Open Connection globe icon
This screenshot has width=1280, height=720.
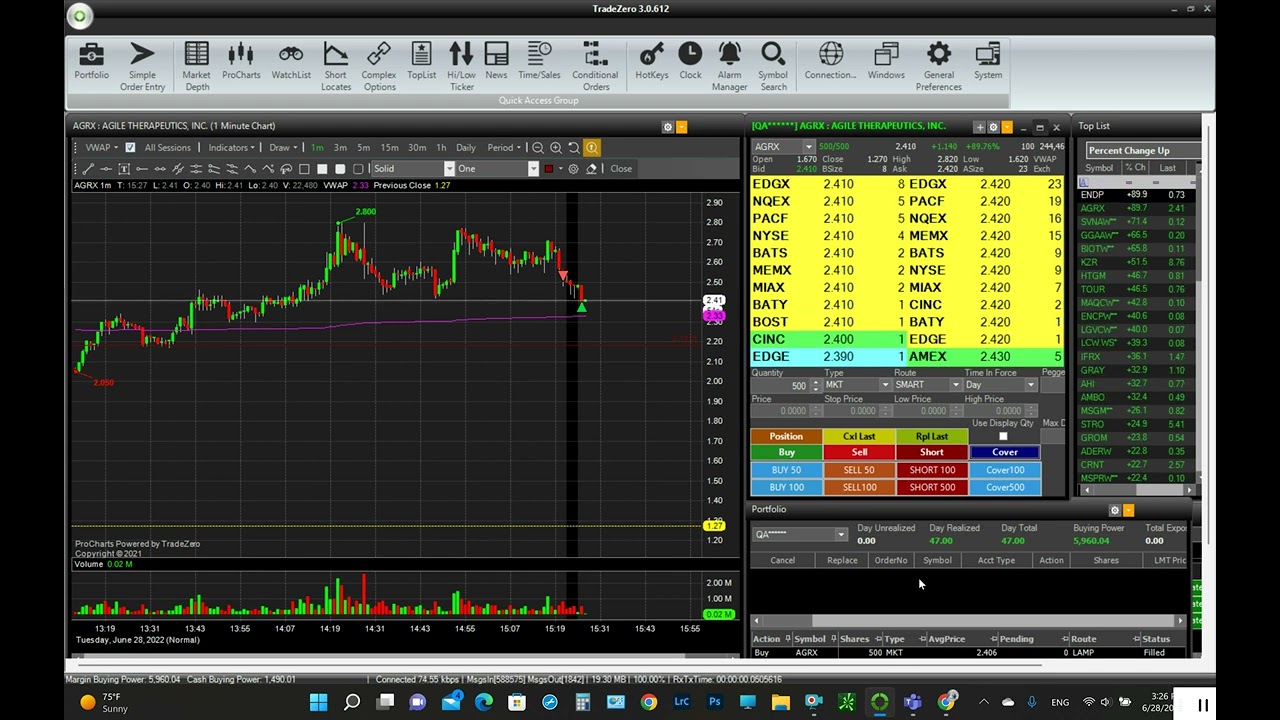(831, 62)
